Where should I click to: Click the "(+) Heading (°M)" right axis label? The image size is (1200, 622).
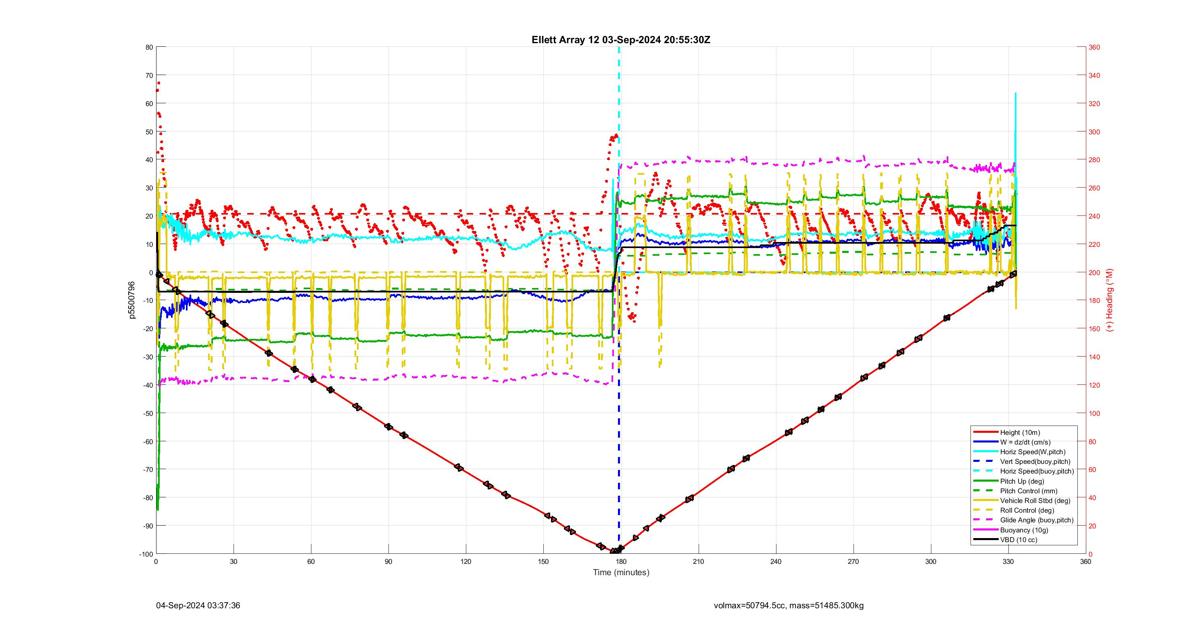[1110, 300]
